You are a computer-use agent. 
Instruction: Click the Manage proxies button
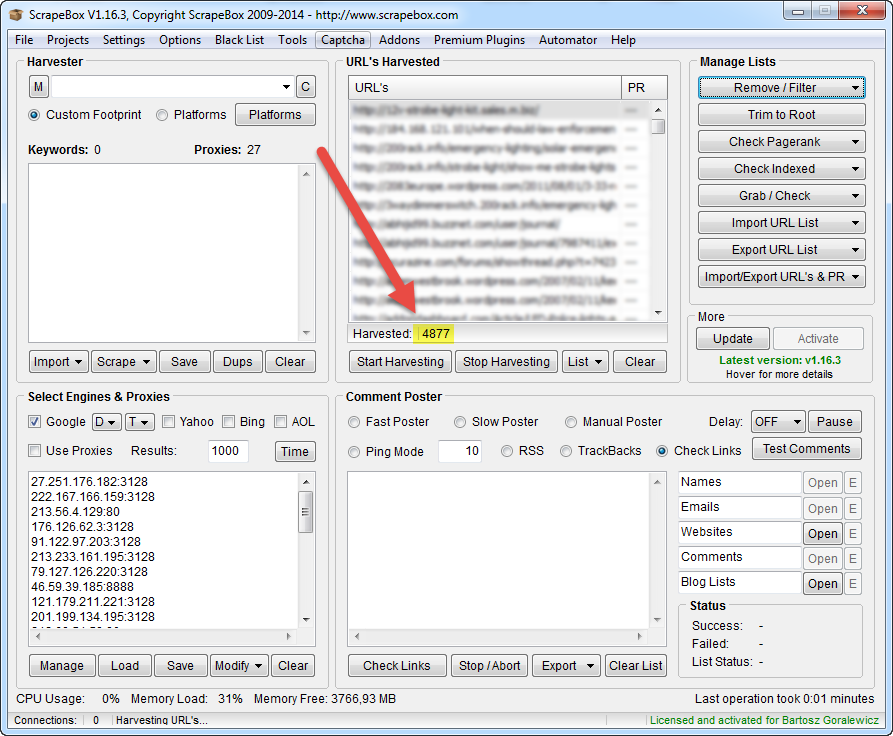[x=62, y=666]
